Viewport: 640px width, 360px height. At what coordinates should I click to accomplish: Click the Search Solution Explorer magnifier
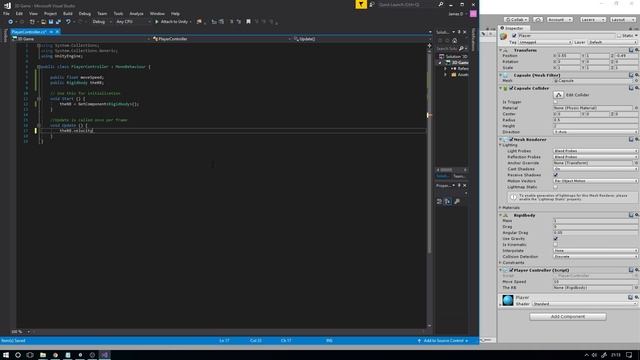[x=461, y=49]
